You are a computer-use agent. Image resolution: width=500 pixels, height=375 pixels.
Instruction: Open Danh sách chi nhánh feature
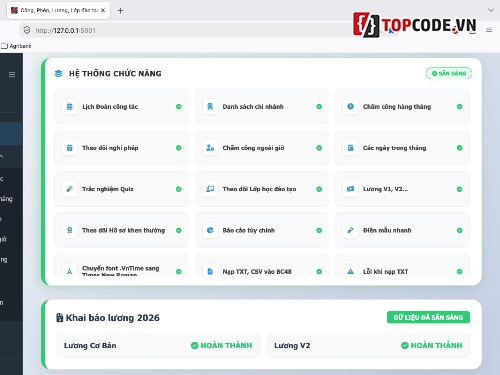pyautogui.click(x=262, y=107)
